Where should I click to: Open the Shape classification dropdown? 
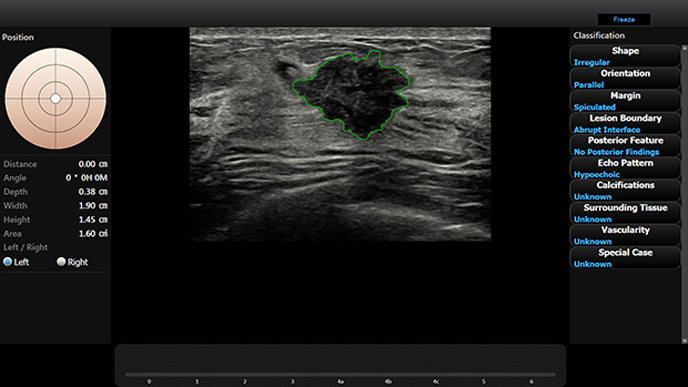(625, 56)
